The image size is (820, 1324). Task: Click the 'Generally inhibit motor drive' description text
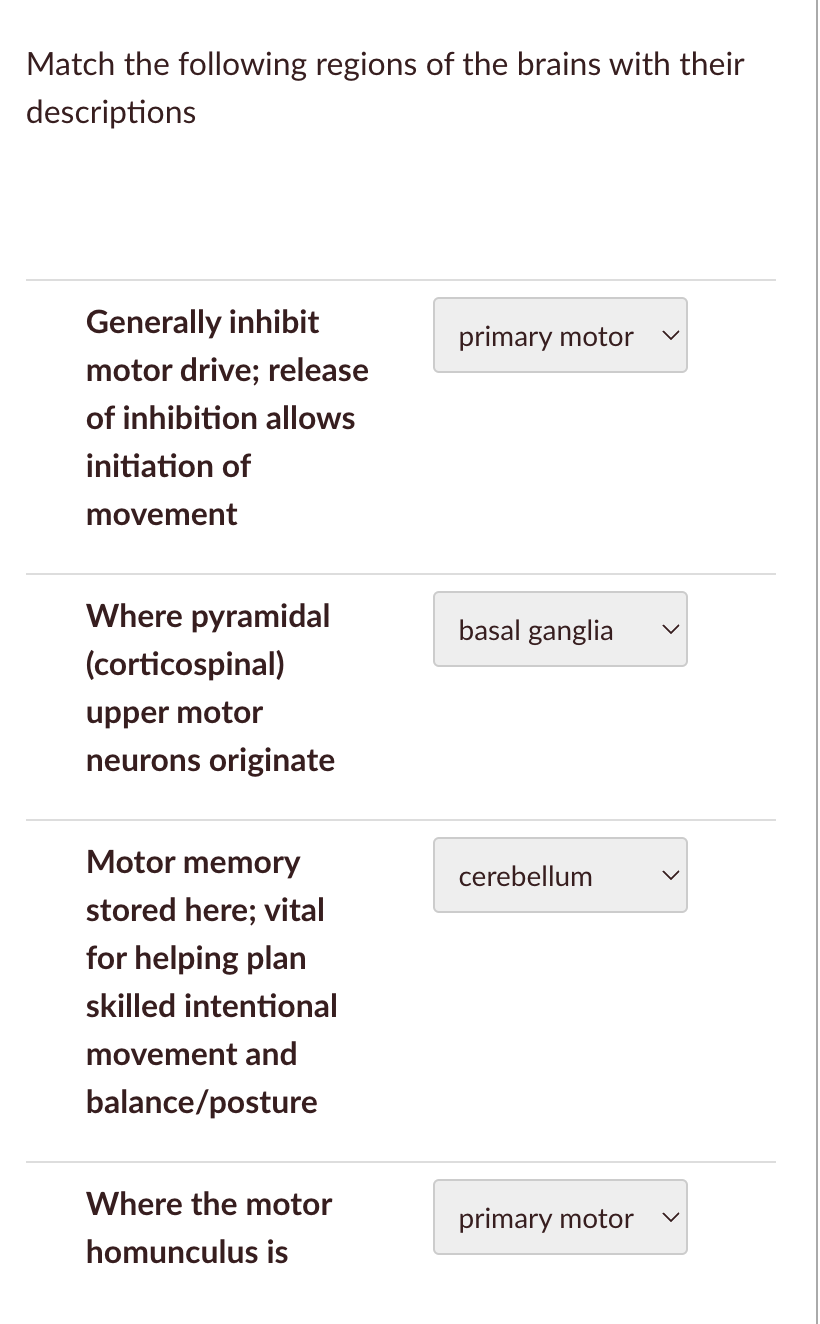227,417
